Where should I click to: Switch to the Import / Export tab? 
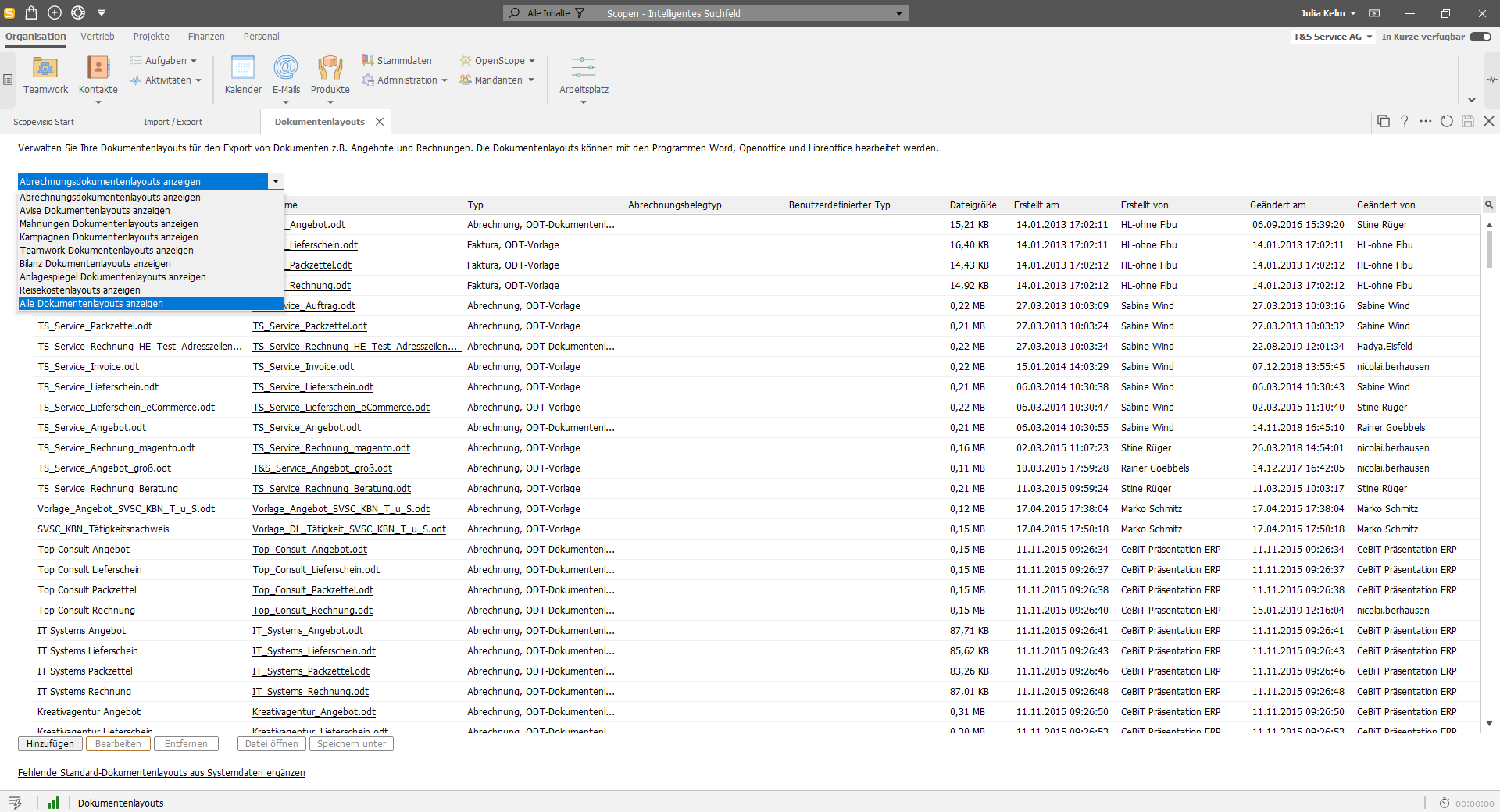coord(173,122)
